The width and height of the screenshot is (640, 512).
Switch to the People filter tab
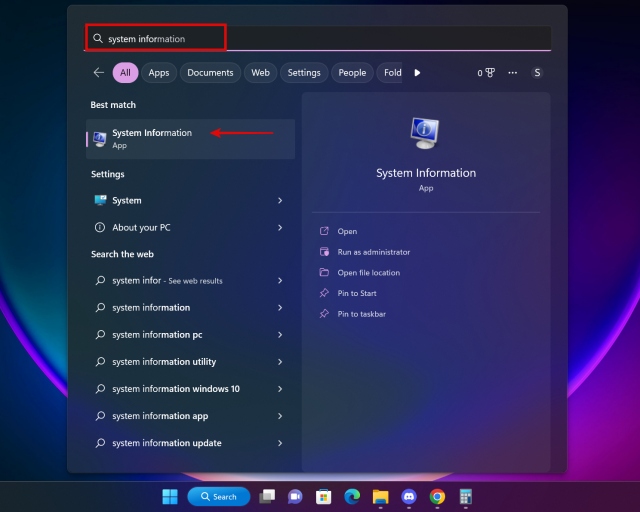pyautogui.click(x=352, y=73)
